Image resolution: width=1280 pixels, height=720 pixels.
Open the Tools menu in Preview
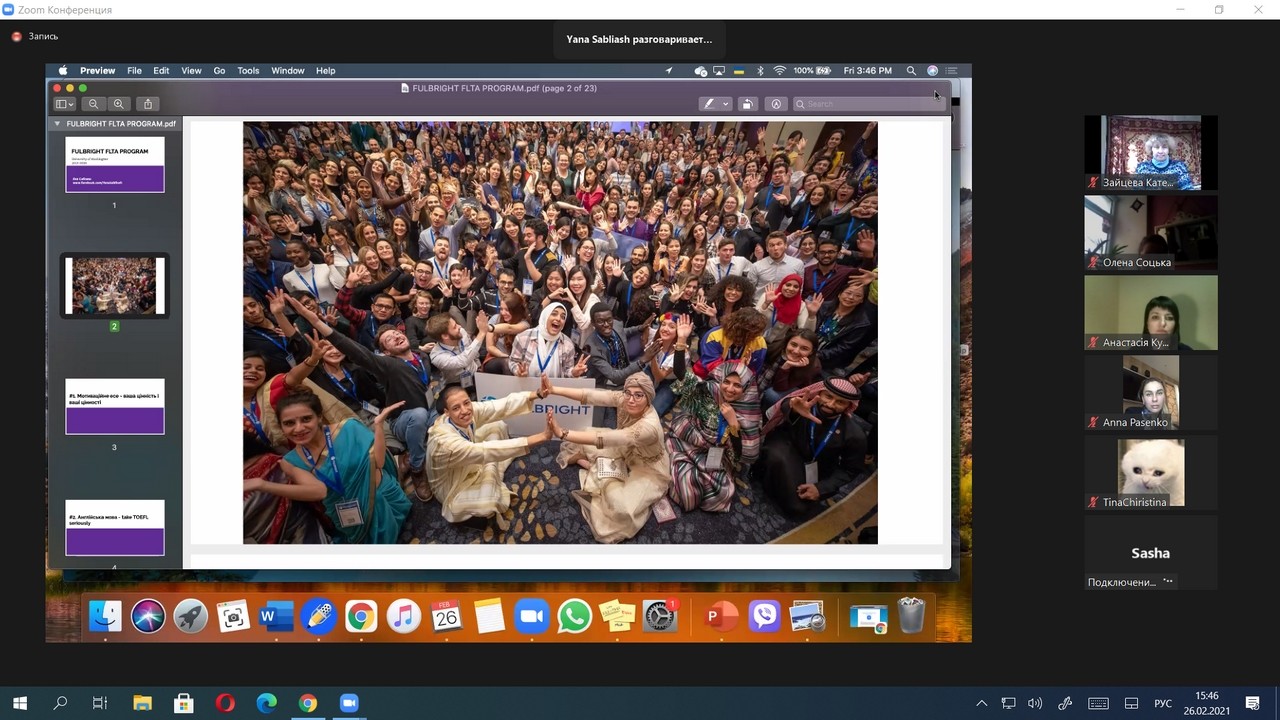[x=248, y=71]
